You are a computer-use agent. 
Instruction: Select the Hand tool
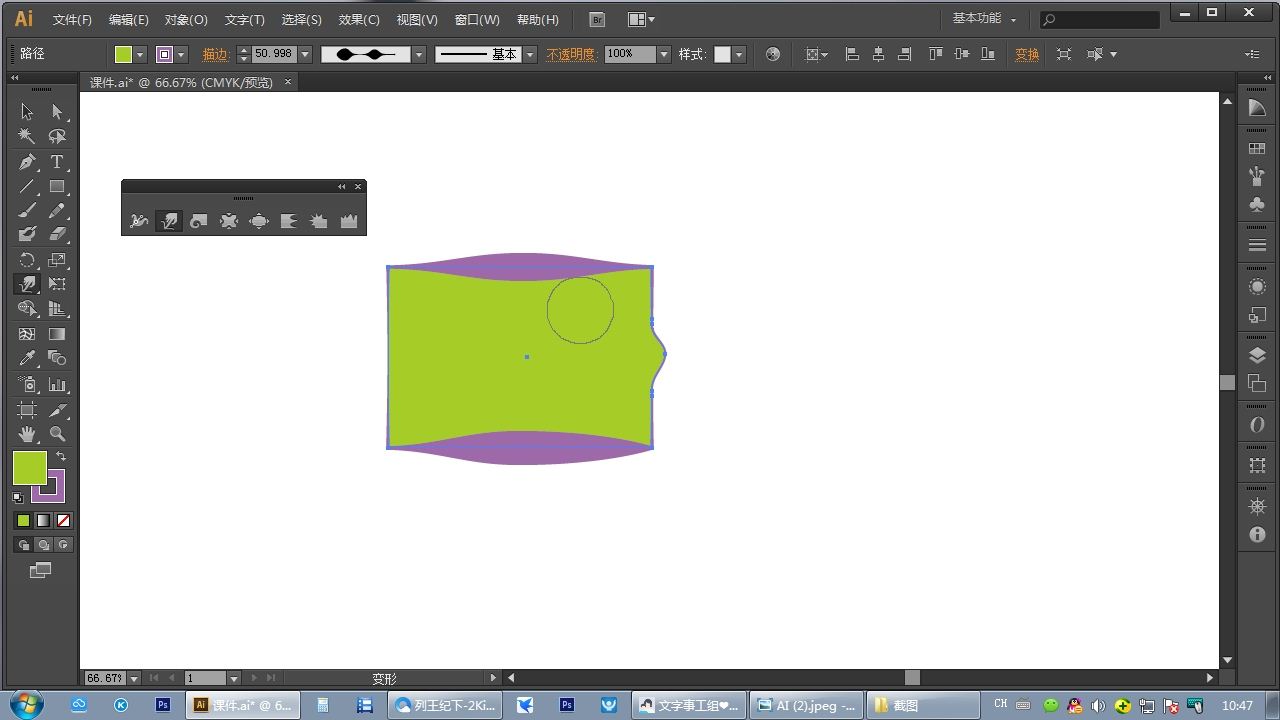[27, 434]
